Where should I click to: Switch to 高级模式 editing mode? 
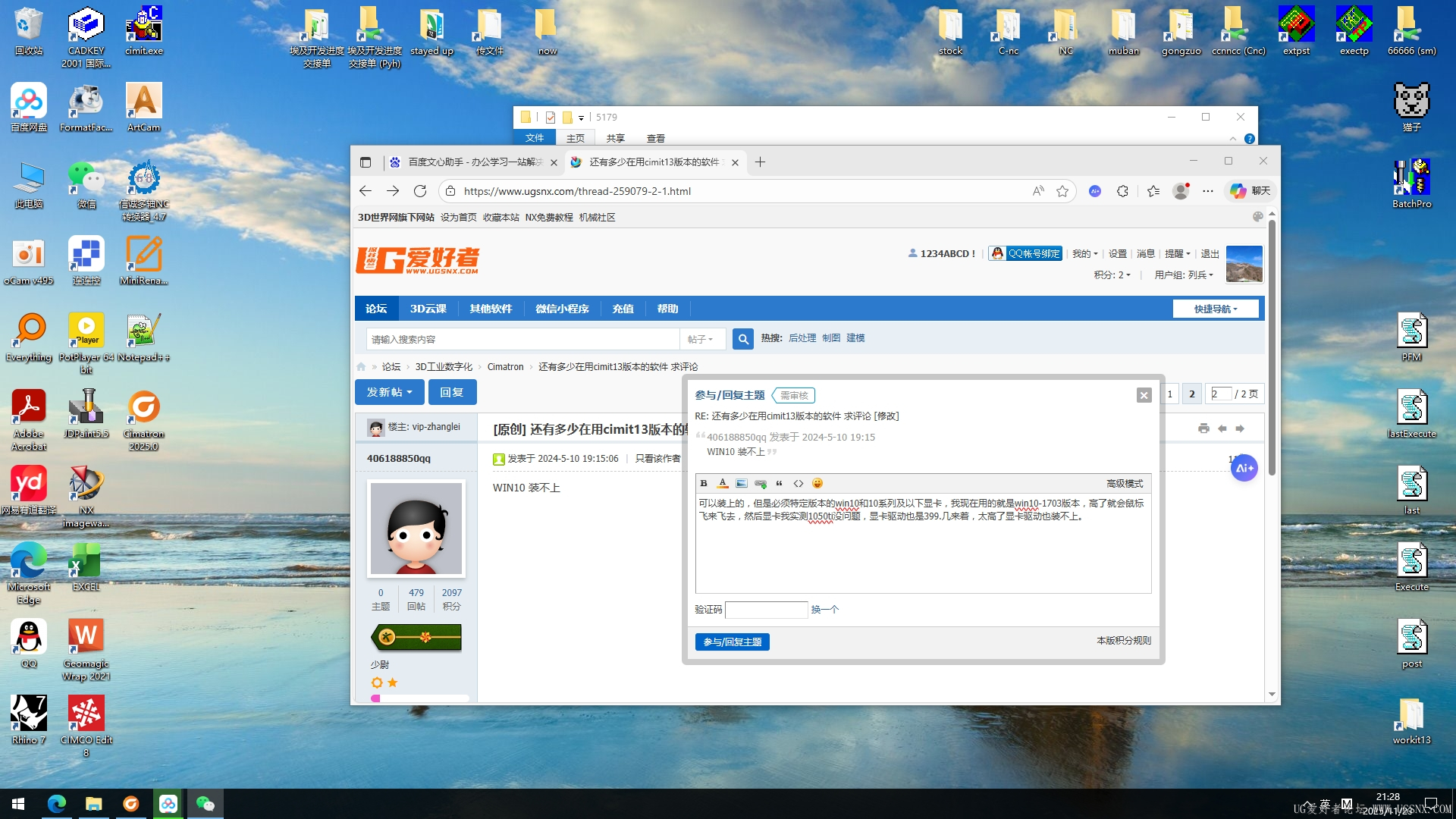[1125, 483]
